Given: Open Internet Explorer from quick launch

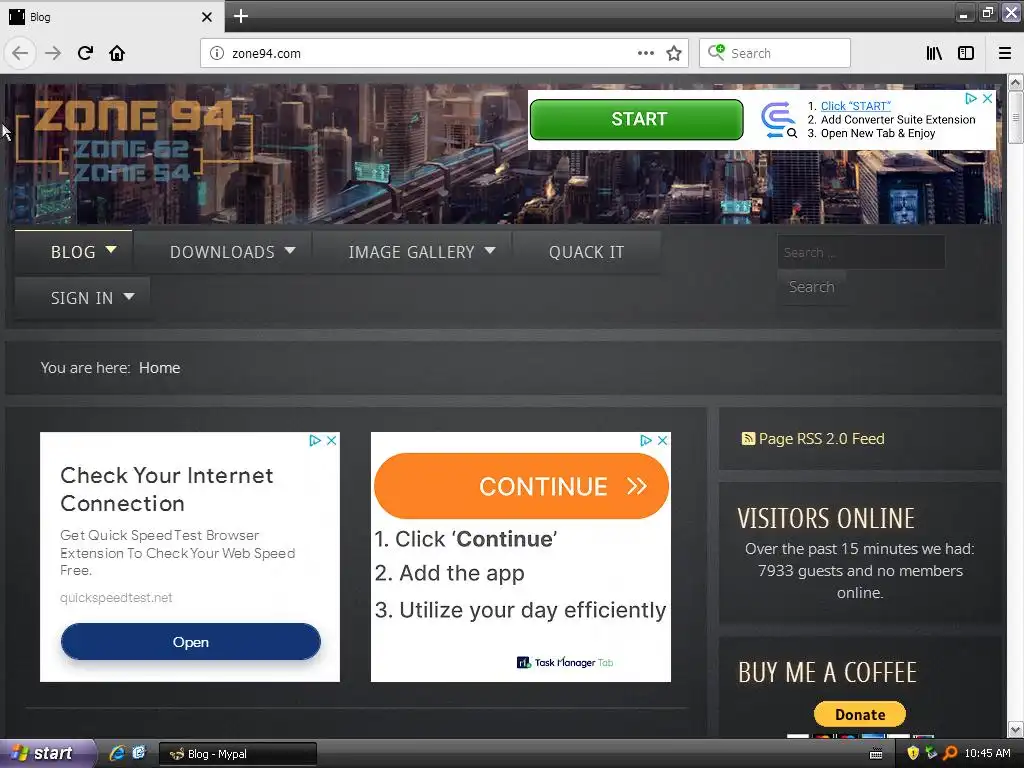Looking at the screenshot, I should pyautogui.click(x=117, y=753).
